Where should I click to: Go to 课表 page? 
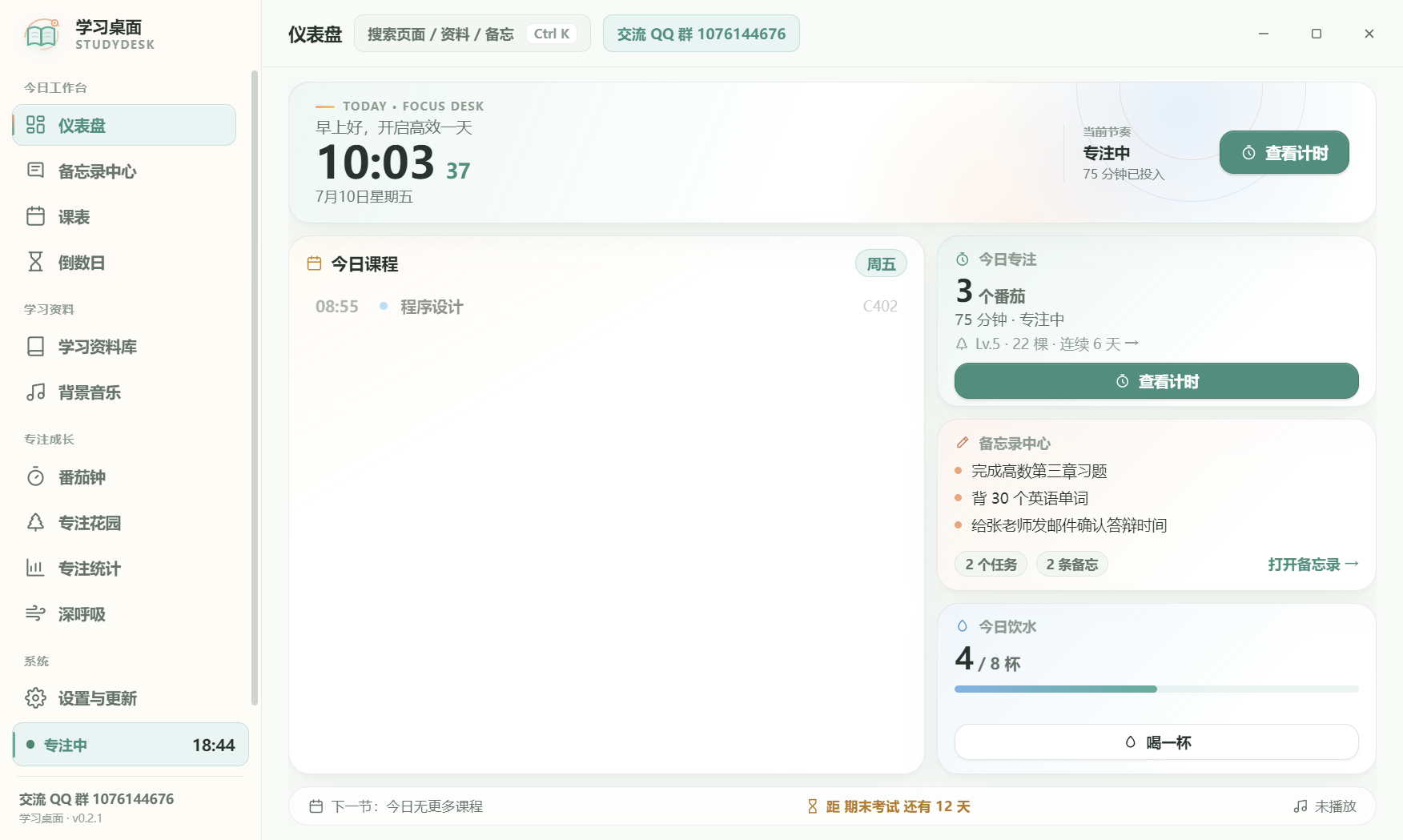(124, 216)
